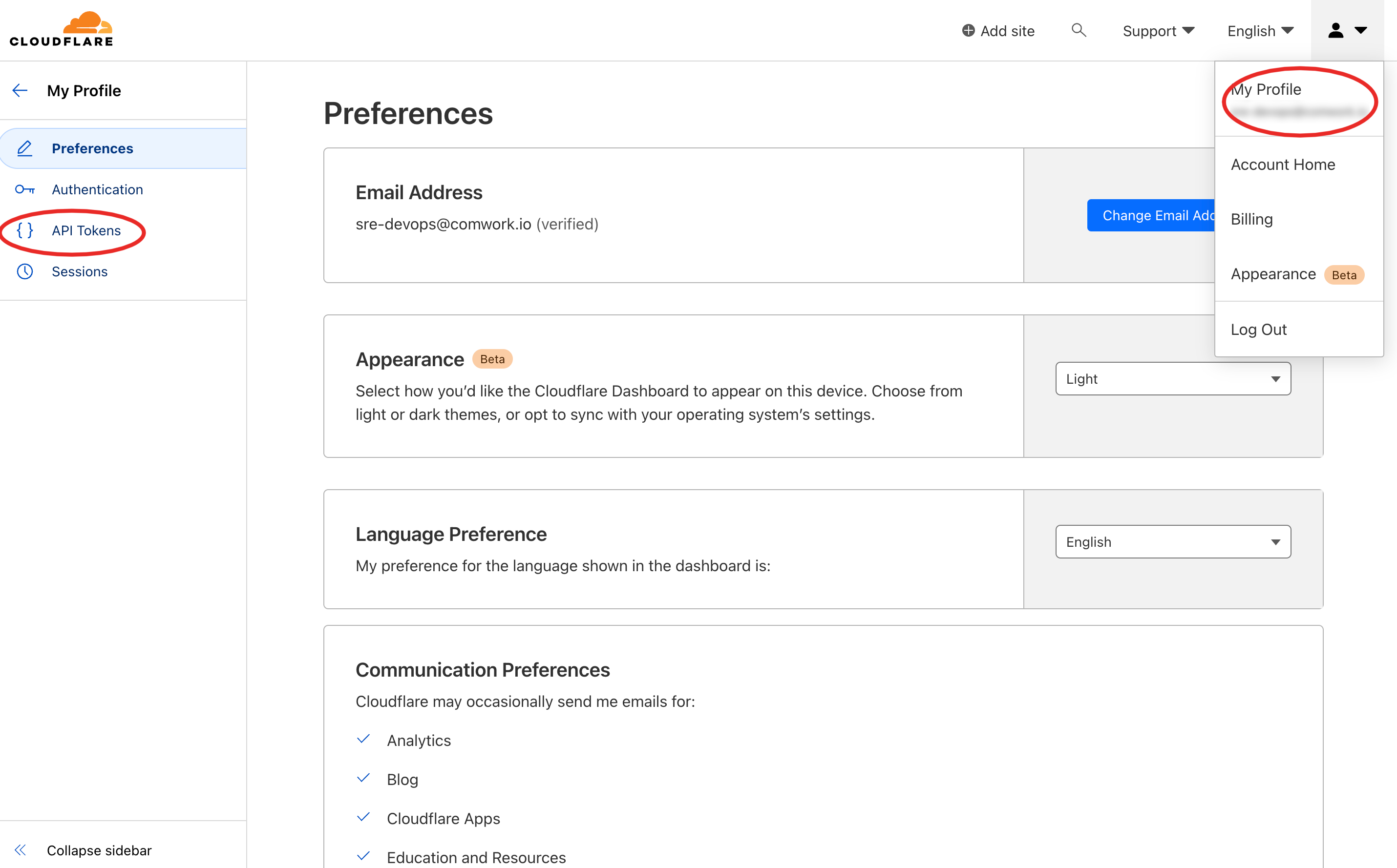Click the Language Preference heading

click(x=451, y=534)
